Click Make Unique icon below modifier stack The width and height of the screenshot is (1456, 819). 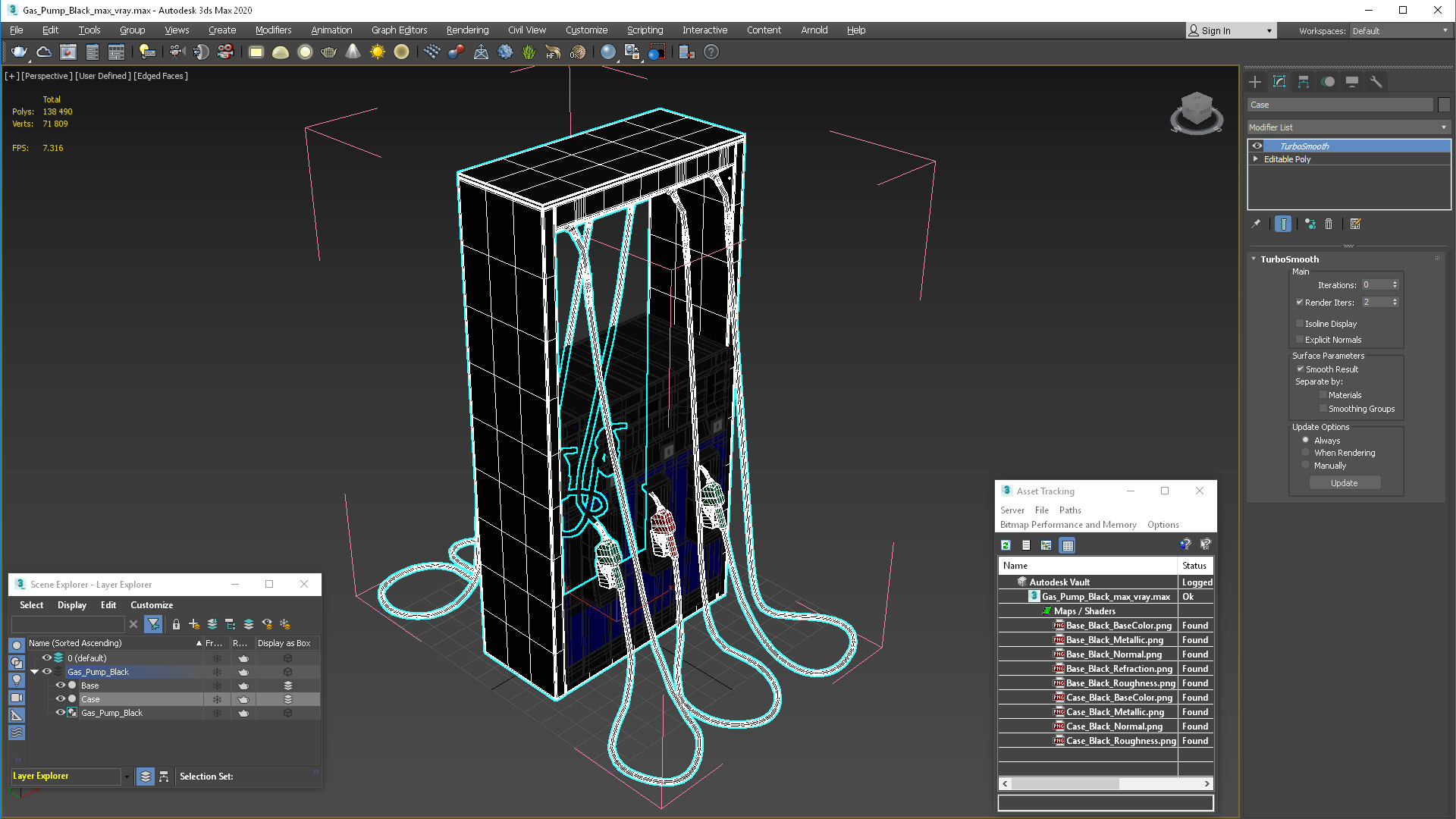point(1310,224)
